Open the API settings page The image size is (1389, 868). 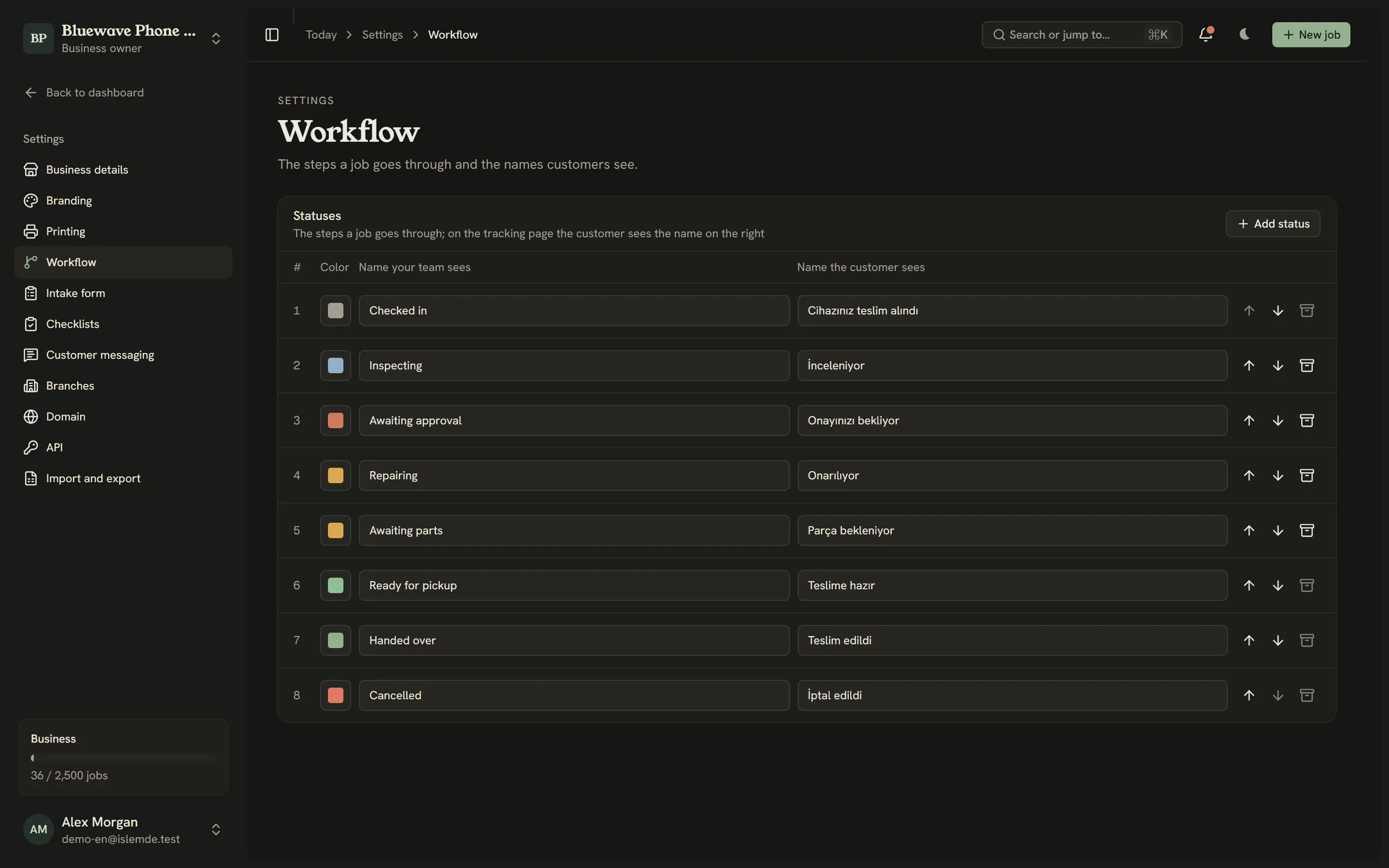(123, 447)
